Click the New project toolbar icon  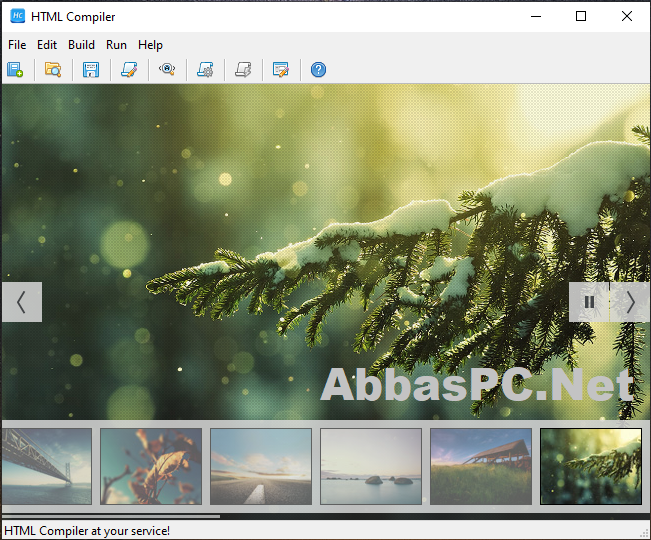point(15,70)
